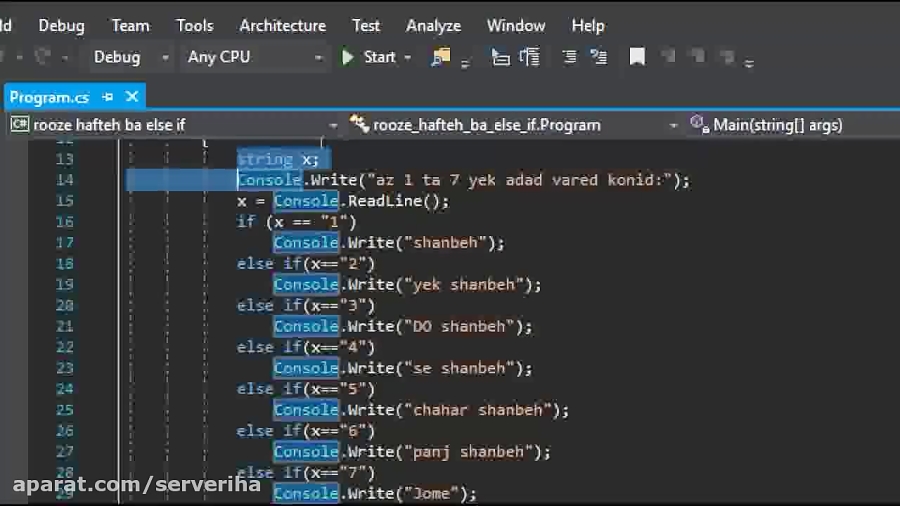
Task: Open the Any CPU platform dropdown
Action: click(x=254, y=57)
